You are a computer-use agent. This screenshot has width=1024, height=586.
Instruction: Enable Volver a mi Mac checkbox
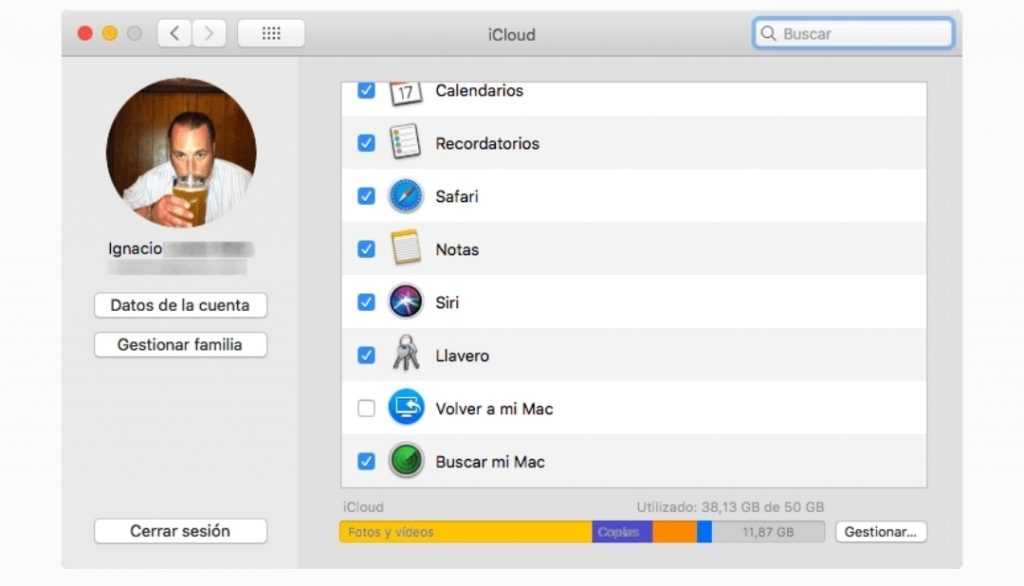[366, 408]
